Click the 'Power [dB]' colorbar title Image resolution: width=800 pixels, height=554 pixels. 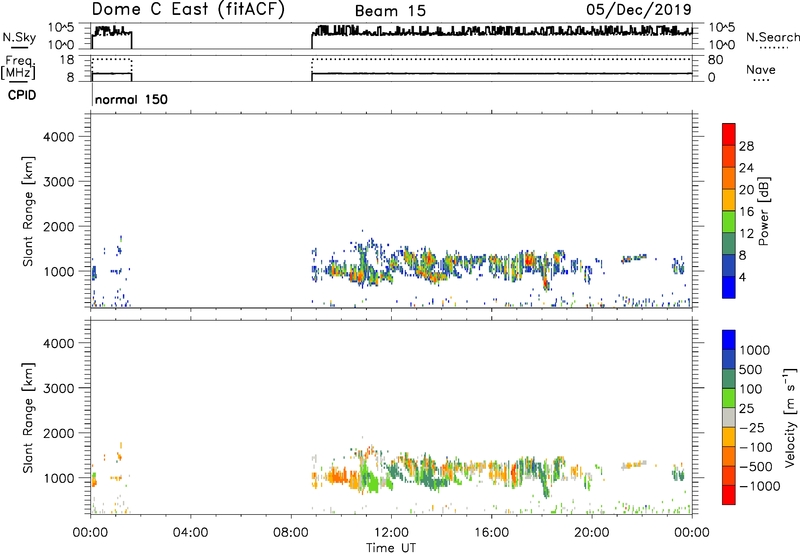coord(763,211)
